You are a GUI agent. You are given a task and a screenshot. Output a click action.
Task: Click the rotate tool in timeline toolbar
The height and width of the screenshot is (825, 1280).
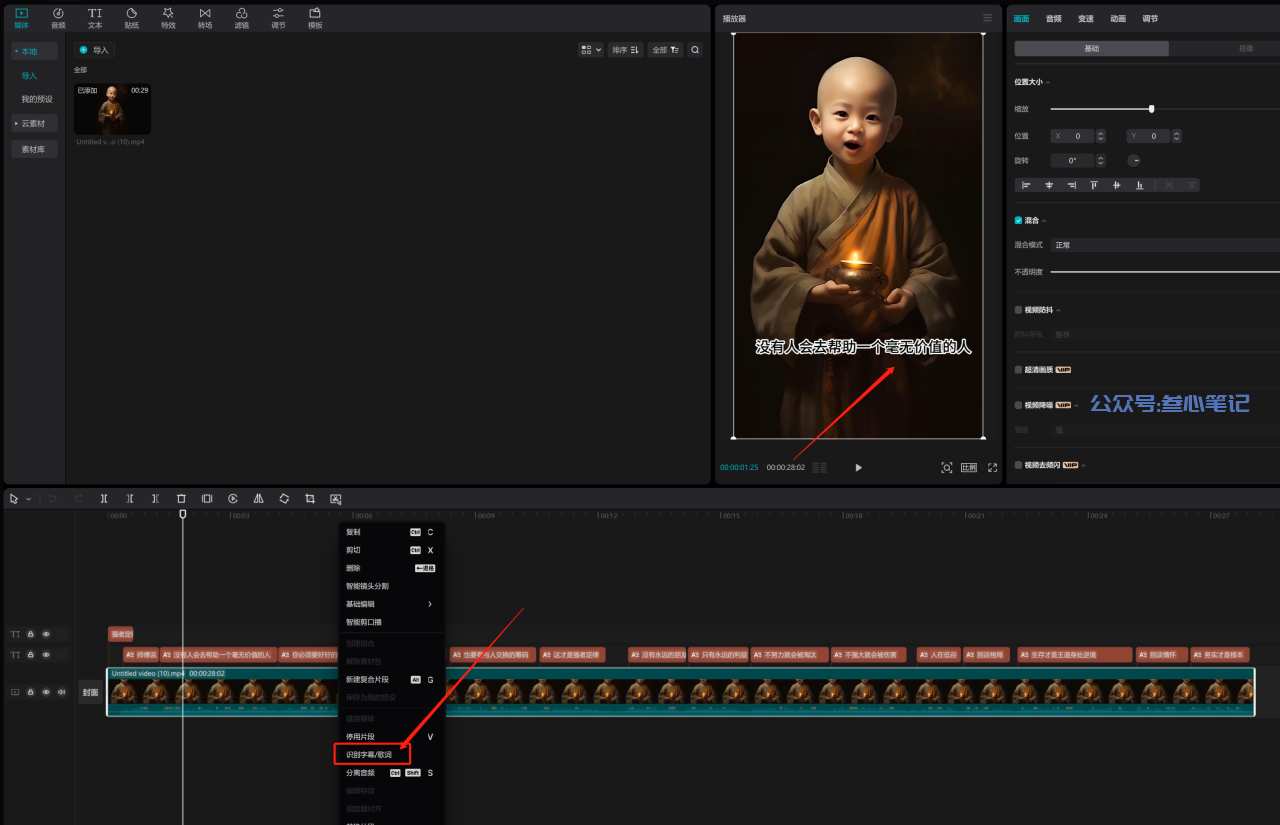(x=284, y=498)
